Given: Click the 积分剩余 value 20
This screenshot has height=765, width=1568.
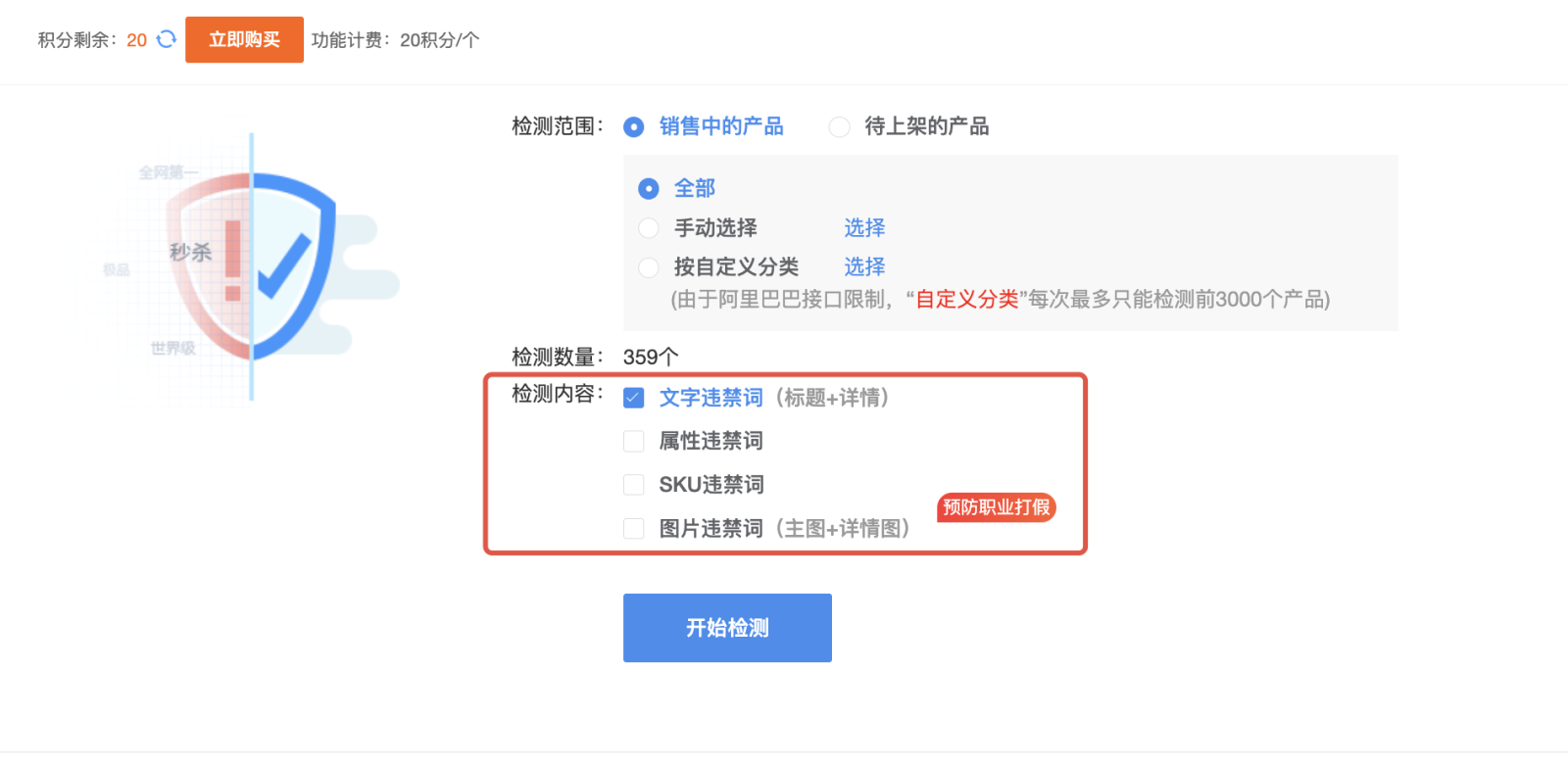Looking at the screenshot, I should point(136,40).
